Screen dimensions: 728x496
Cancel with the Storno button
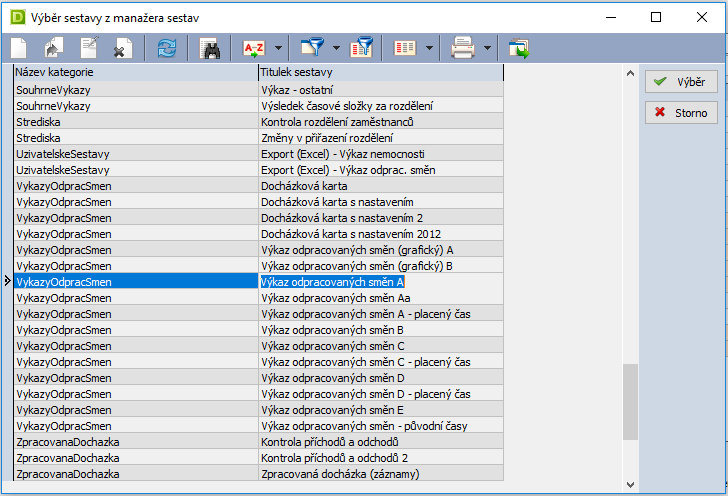click(x=681, y=112)
